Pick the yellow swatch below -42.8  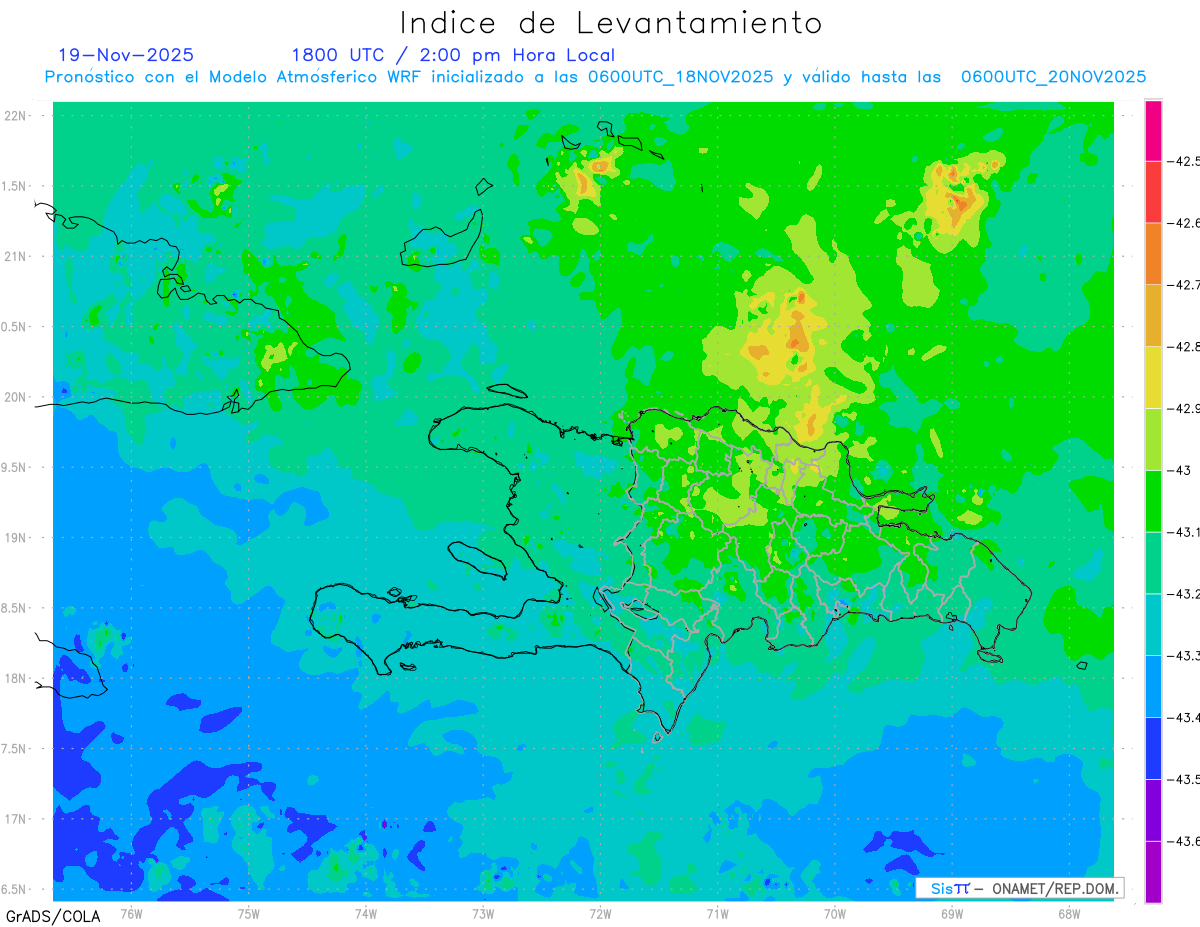(1153, 378)
